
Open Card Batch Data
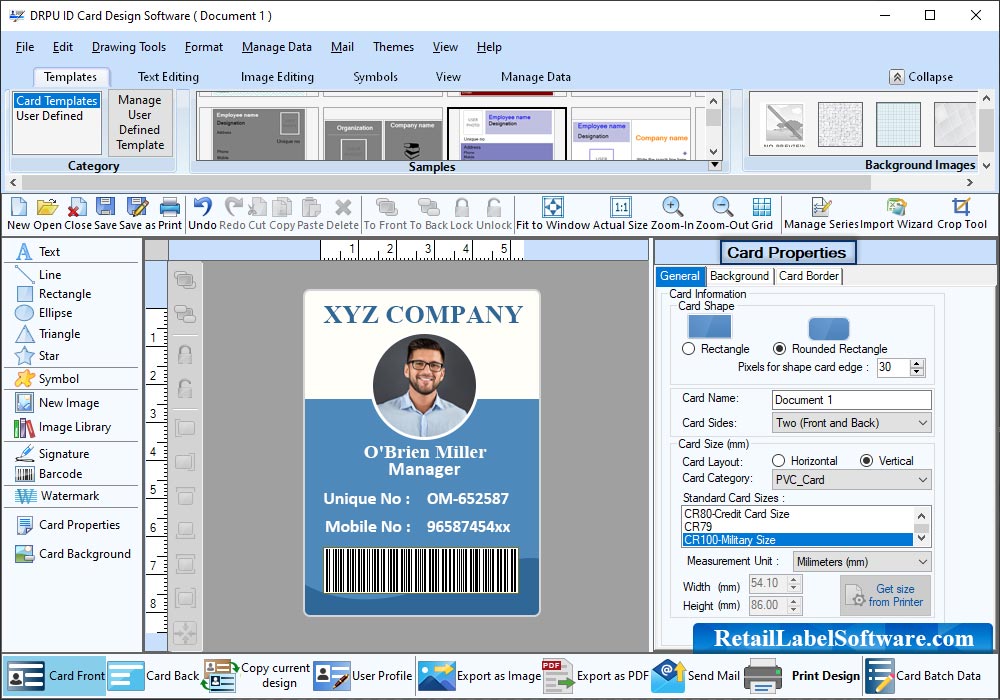(923, 676)
